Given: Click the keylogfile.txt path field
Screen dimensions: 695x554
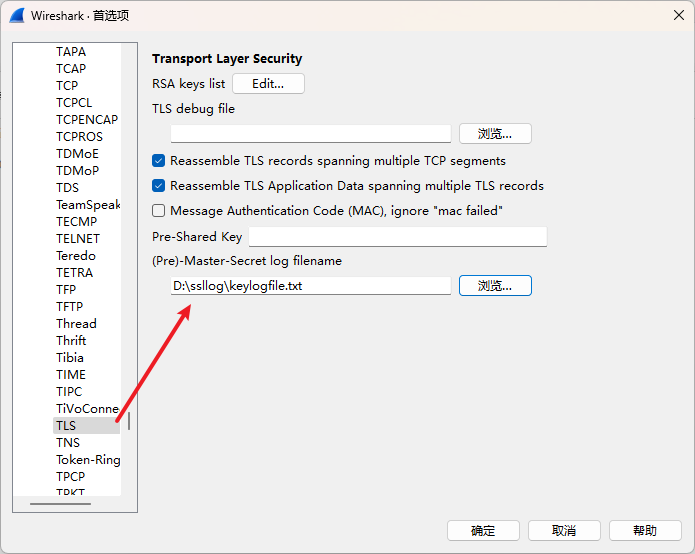Looking at the screenshot, I should coord(310,286).
